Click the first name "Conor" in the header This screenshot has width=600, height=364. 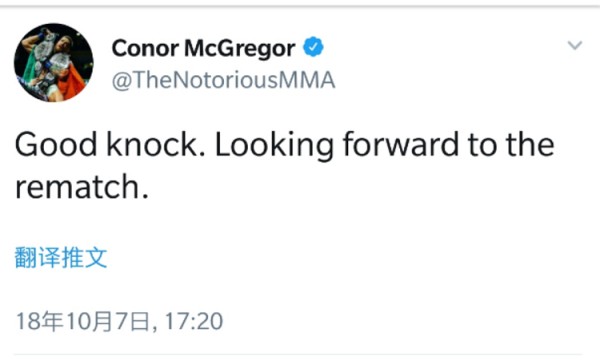tap(145, 49)
